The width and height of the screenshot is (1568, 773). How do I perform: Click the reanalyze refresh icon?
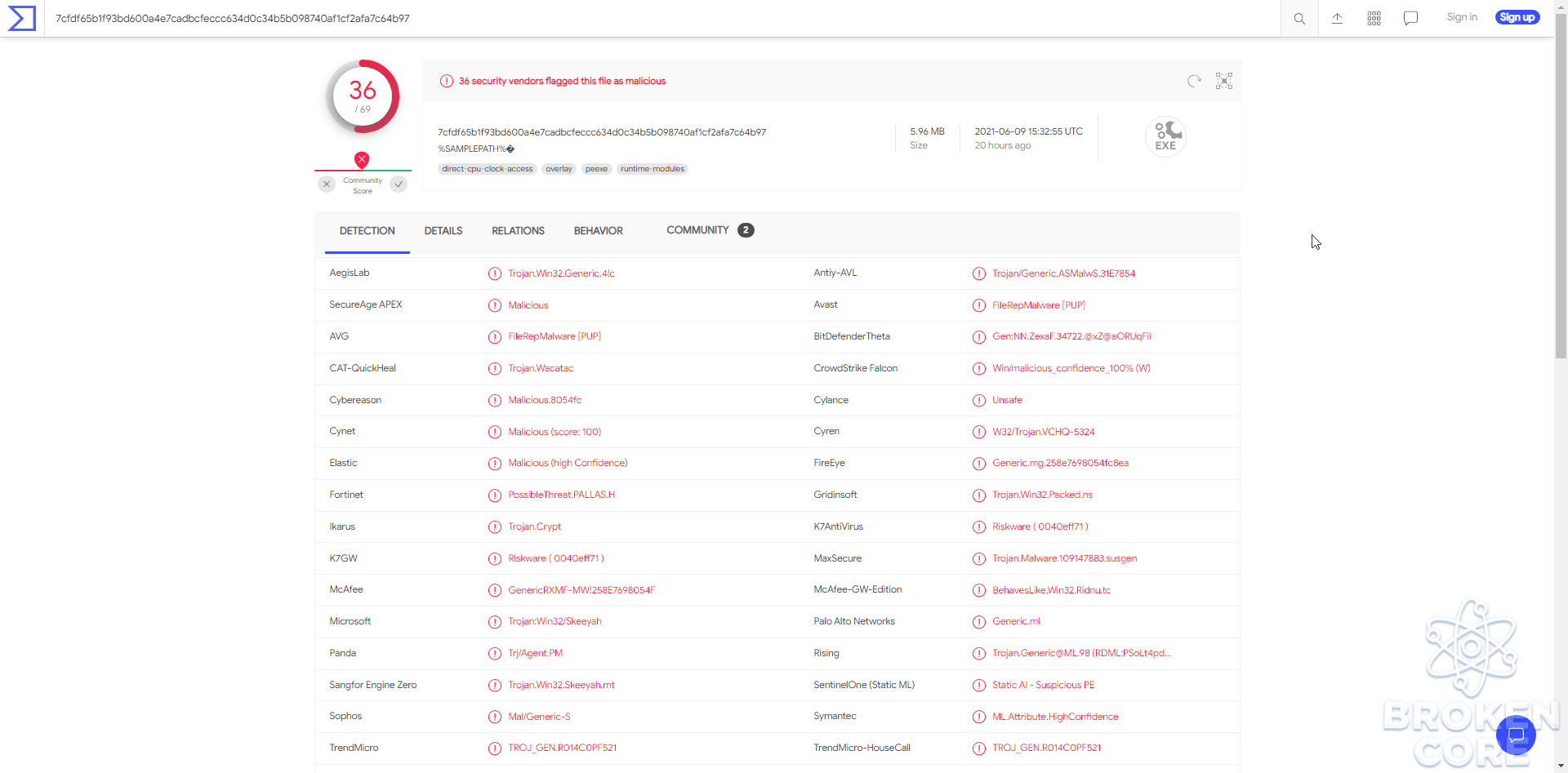[1195, 81]
